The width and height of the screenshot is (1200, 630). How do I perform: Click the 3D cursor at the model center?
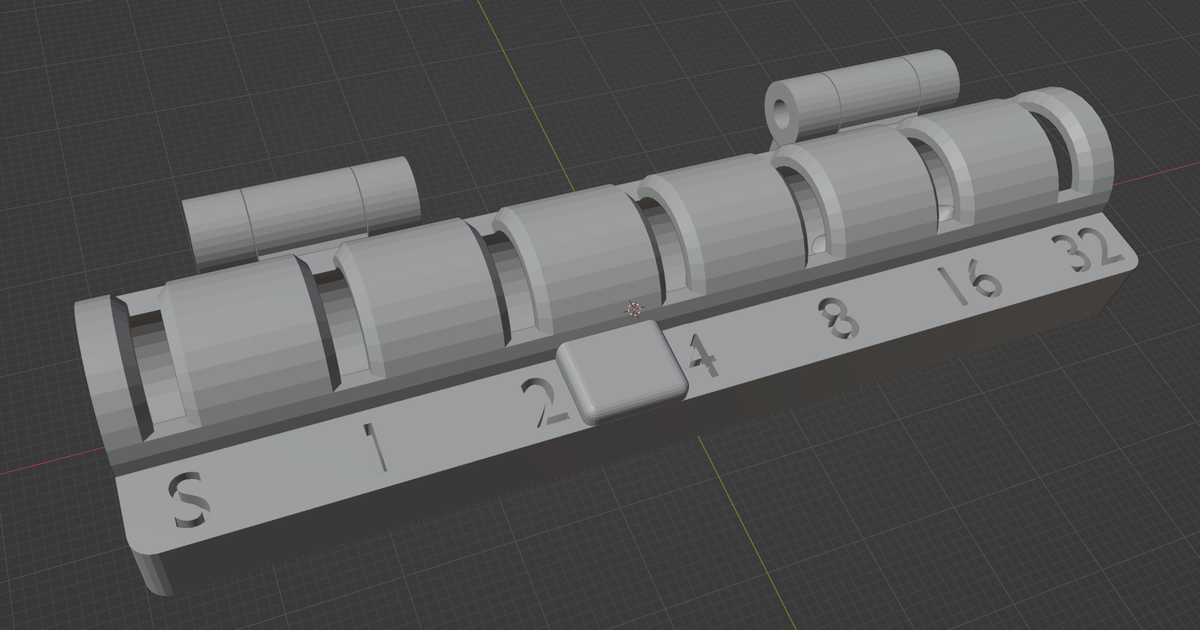(633, 309)
